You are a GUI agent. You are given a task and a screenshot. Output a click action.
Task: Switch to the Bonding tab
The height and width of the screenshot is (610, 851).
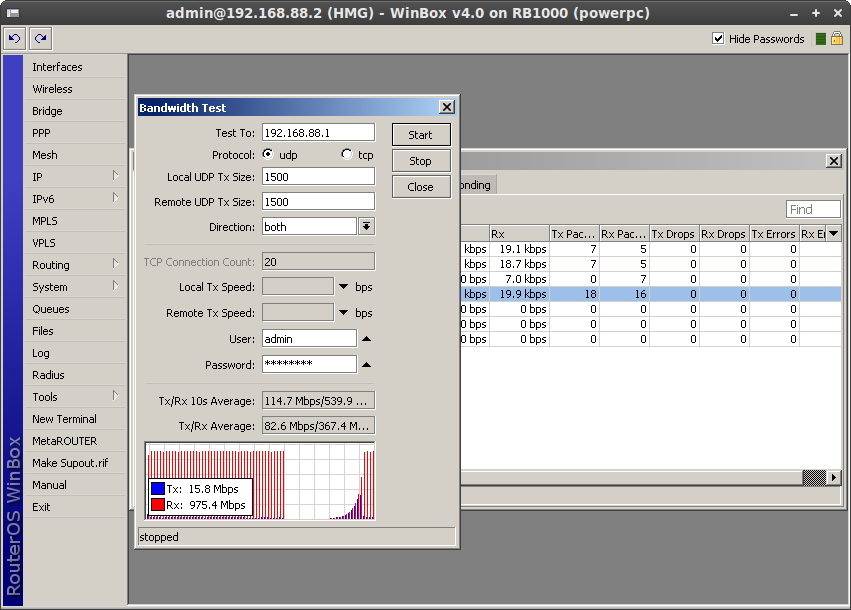[473, 184]
